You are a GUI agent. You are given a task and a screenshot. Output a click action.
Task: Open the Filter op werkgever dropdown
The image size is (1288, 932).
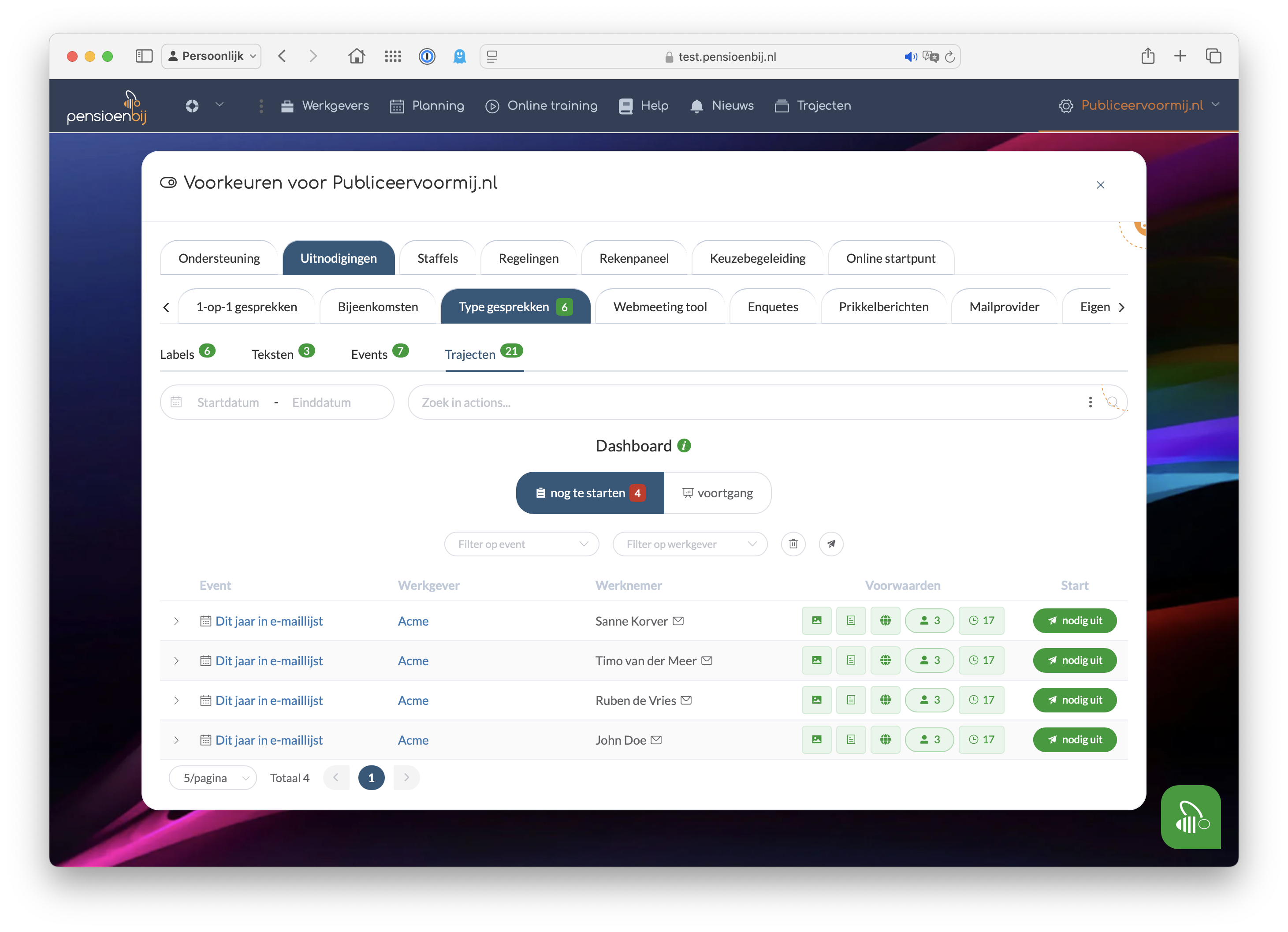pyautogui.click(x=689, y=544)
